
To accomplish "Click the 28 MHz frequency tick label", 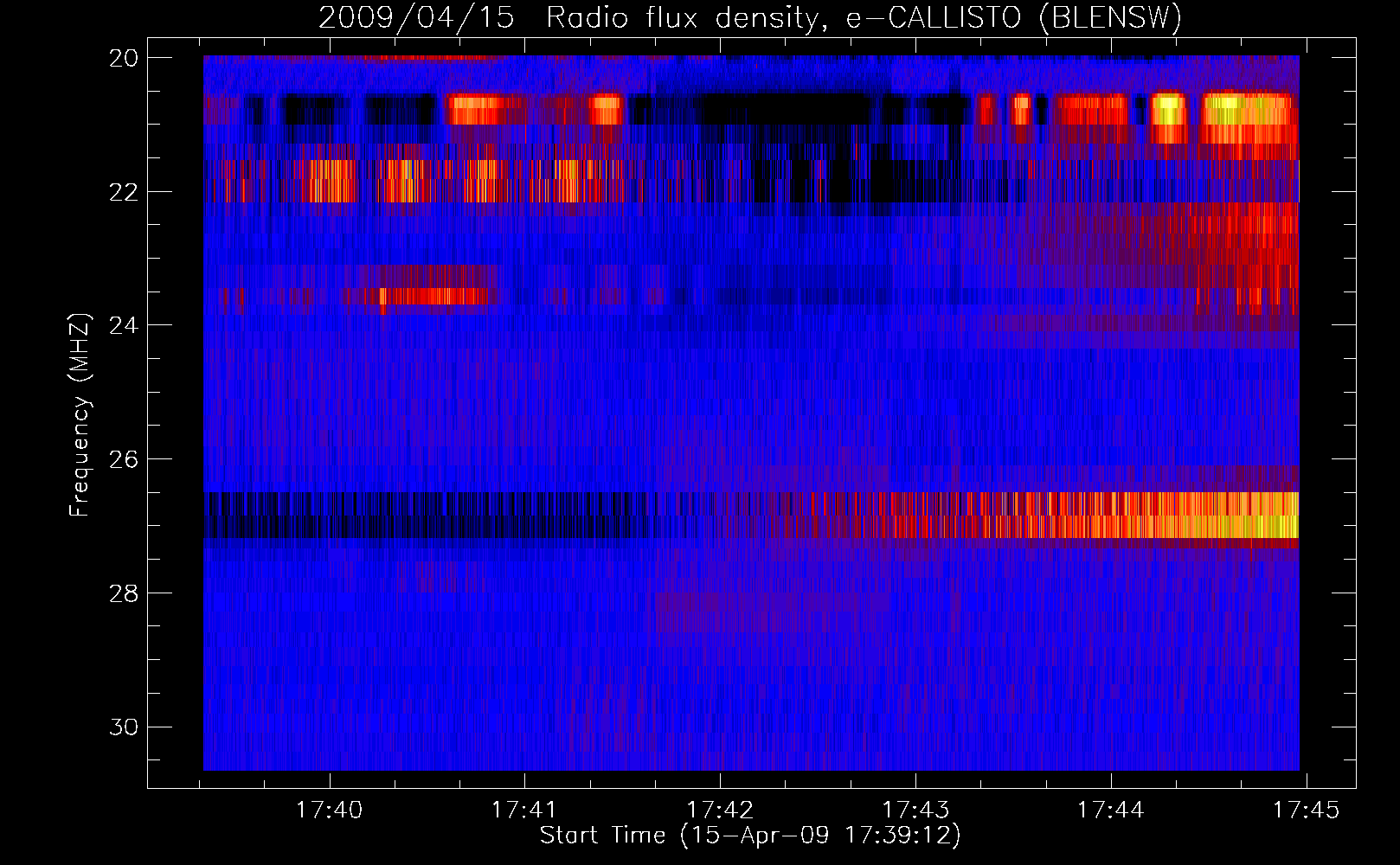I will point(124,593).
